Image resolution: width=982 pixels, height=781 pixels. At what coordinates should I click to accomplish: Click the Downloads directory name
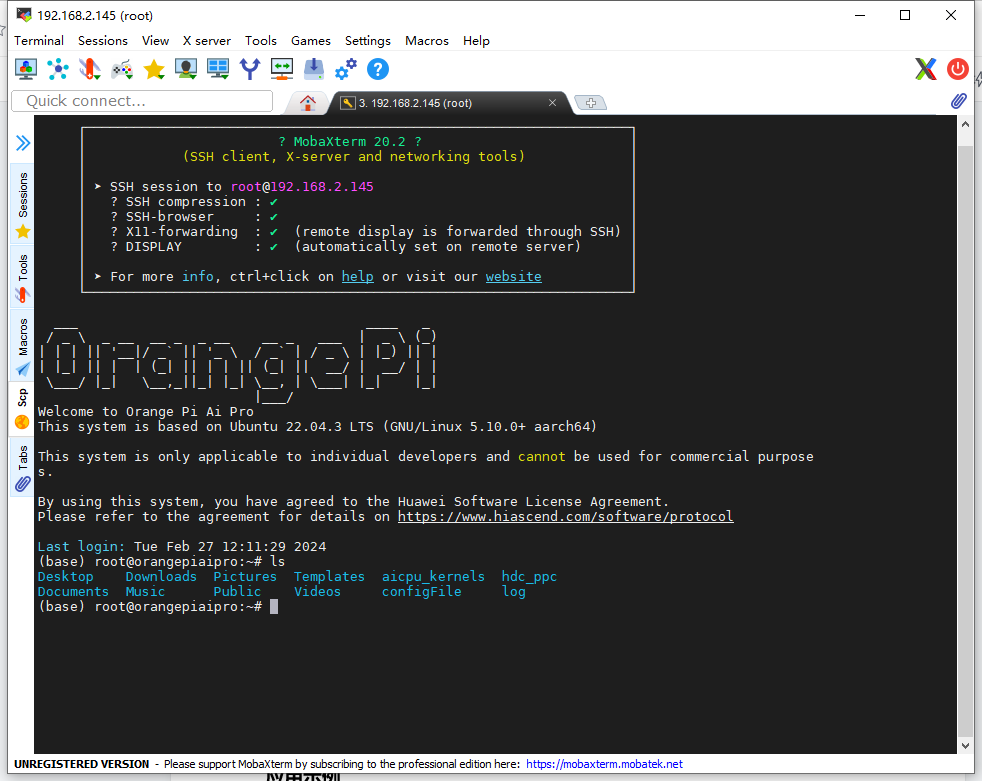click(161, 576)
